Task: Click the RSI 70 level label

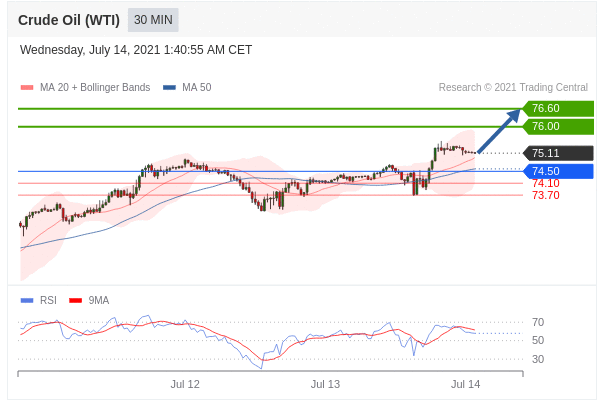Action: point(538,323)
